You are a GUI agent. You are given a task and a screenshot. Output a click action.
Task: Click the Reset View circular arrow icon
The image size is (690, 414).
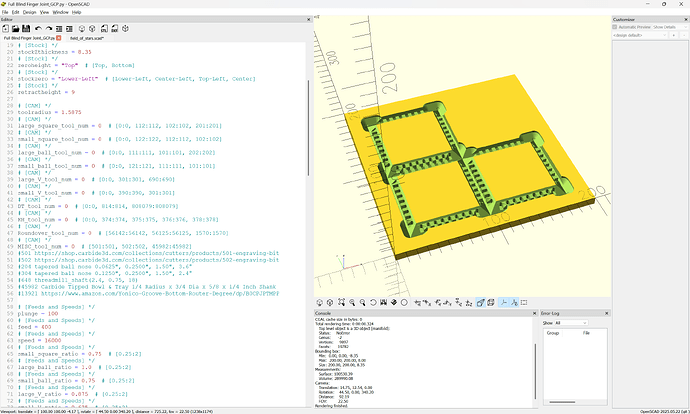coord(373,303)
